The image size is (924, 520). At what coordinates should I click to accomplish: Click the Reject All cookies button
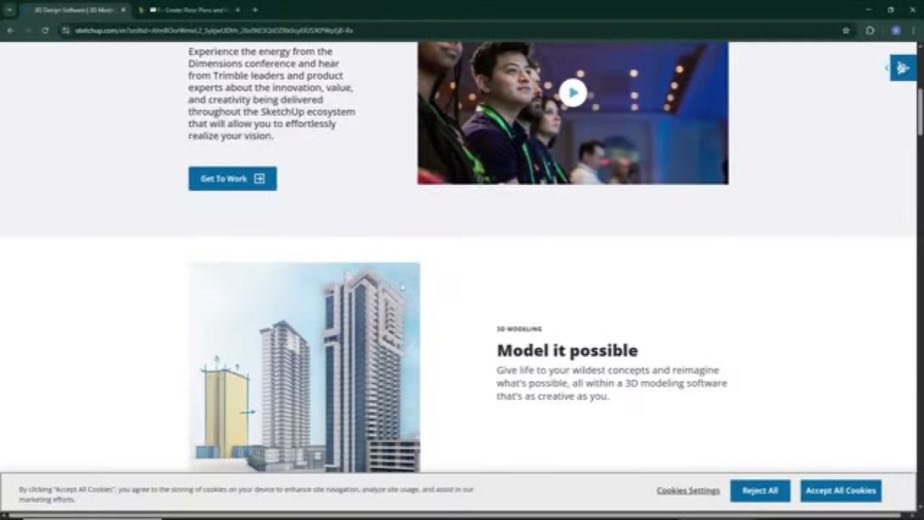760,491
